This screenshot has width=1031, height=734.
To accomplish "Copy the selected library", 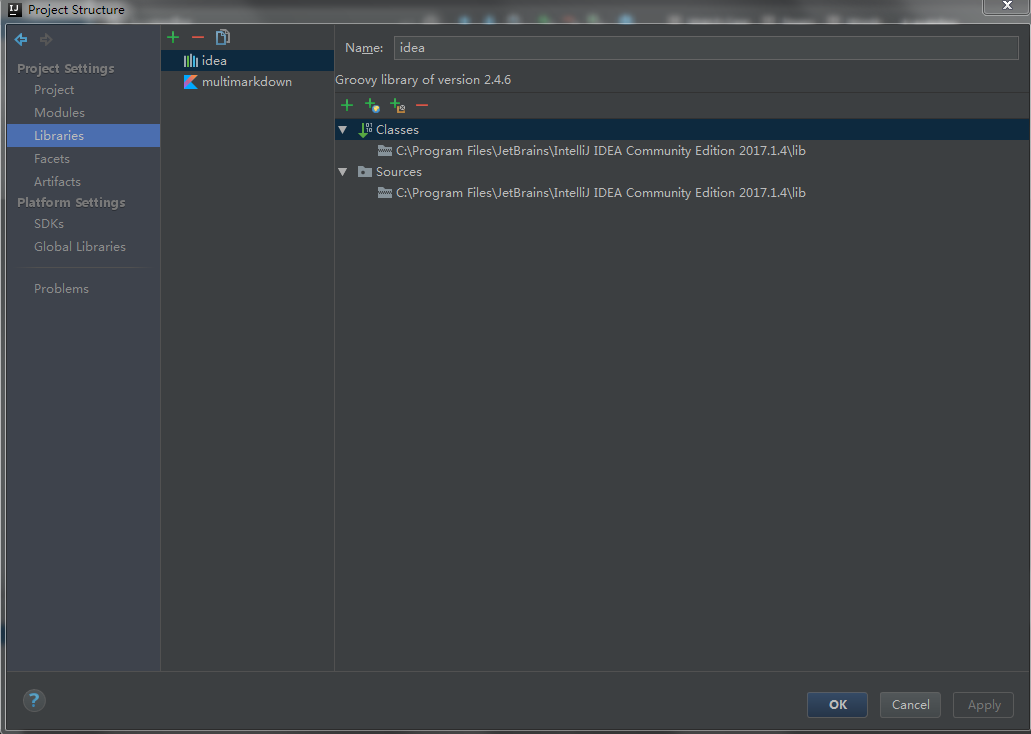I will (x=223, y=37).
